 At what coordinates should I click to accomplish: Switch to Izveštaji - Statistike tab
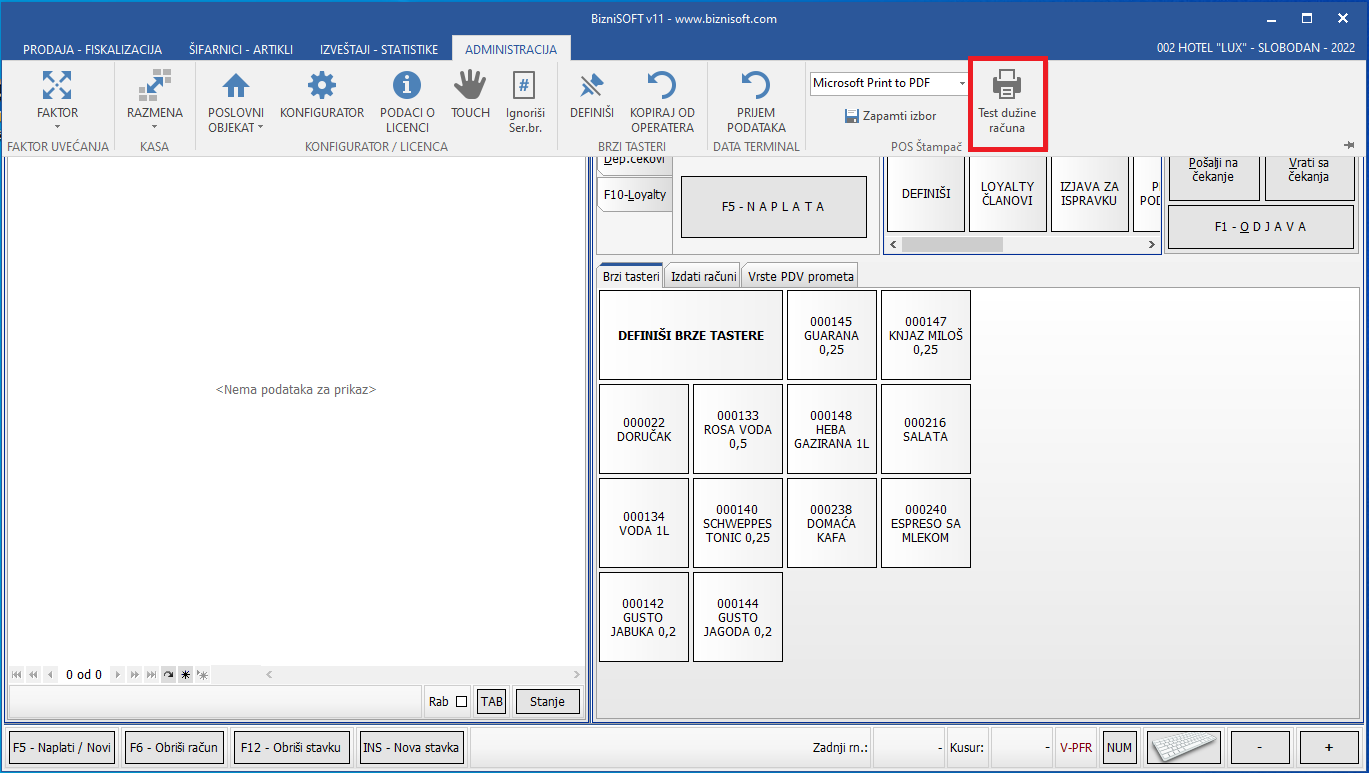coord(379,49)
